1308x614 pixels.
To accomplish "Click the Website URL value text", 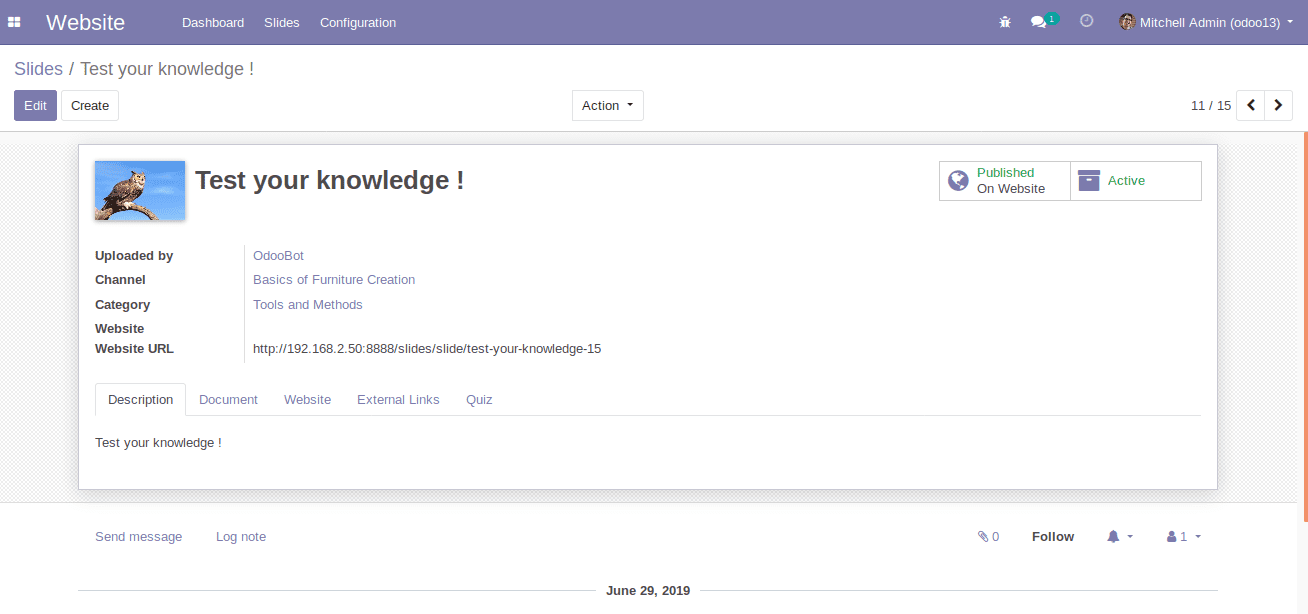I will point(427,349).
